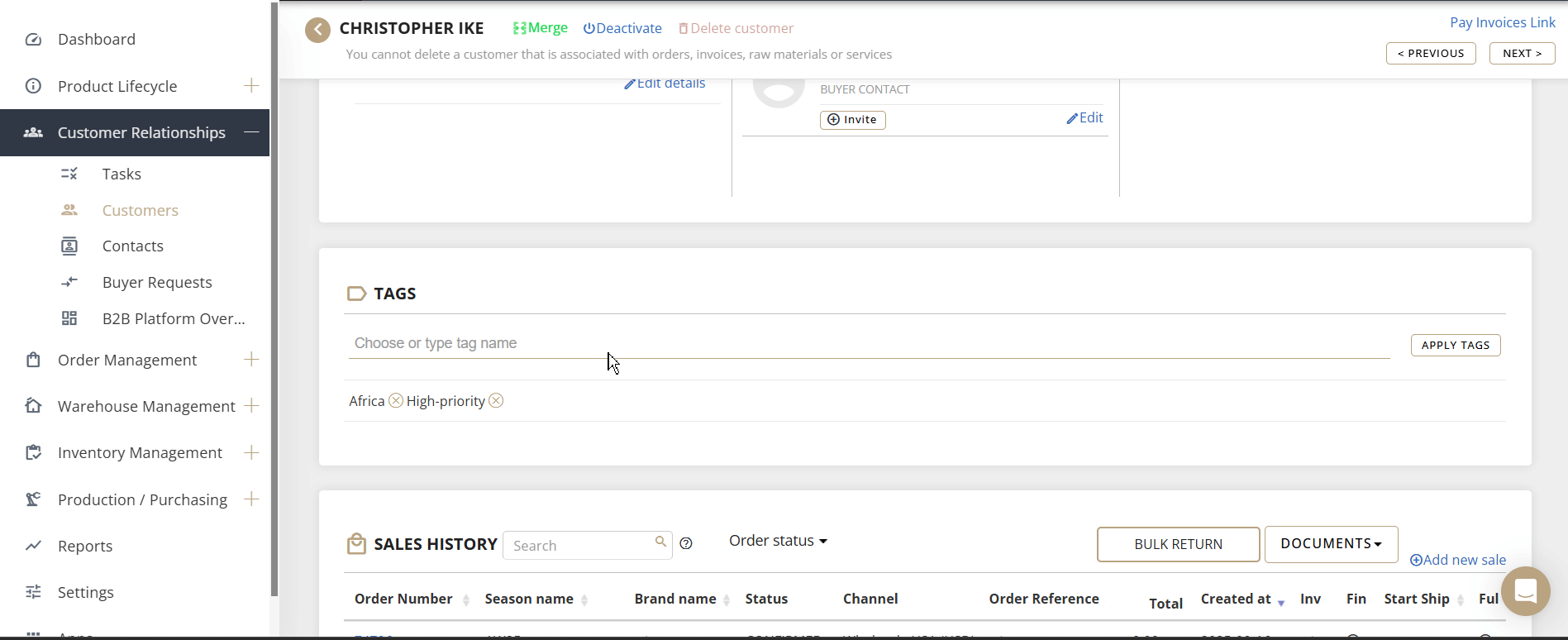Viewport: 1568px width, 640px height.
Task: Open the Order status filter dropdown
Action: (777, 541)
